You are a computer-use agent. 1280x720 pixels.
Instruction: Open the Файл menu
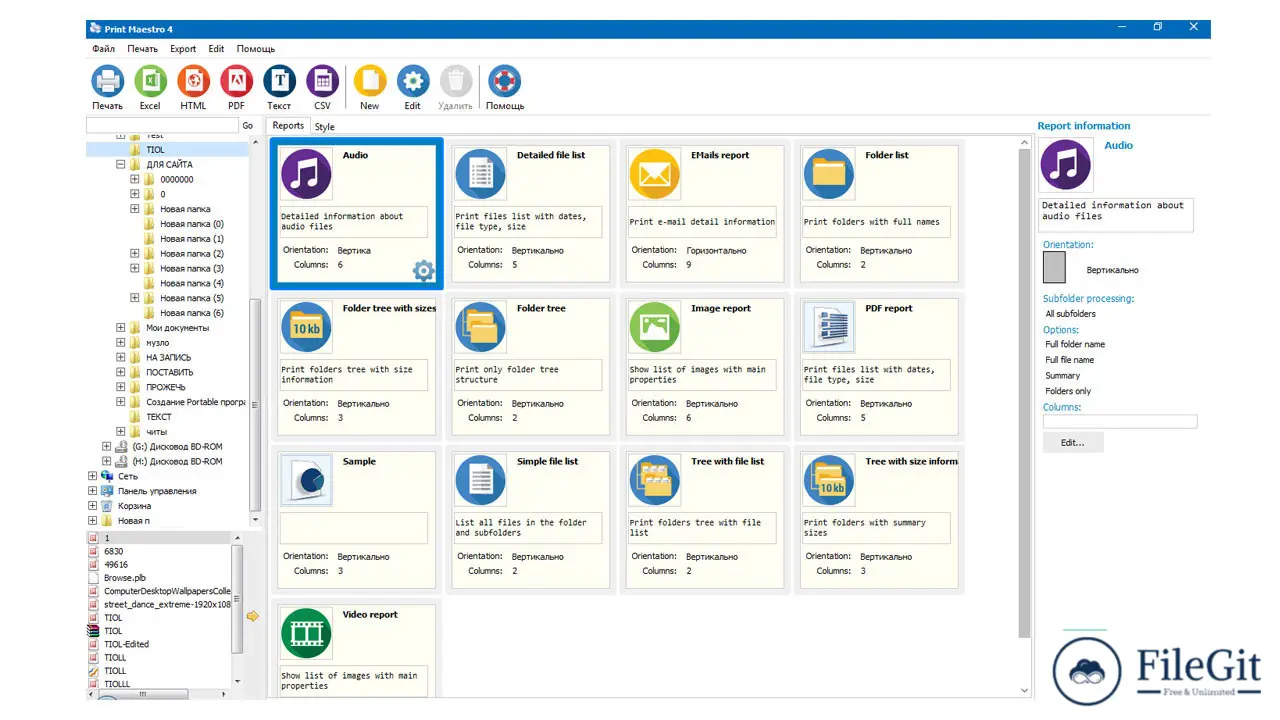click(103, 49)
